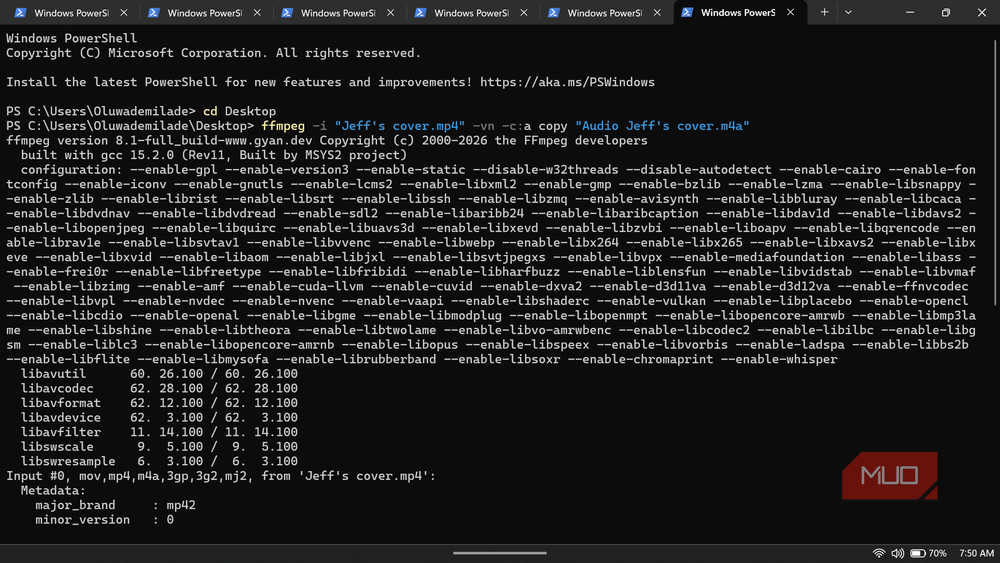1000x563 pixels.
Task: Click the 'Metadata:' line
Action: (53, 490)
